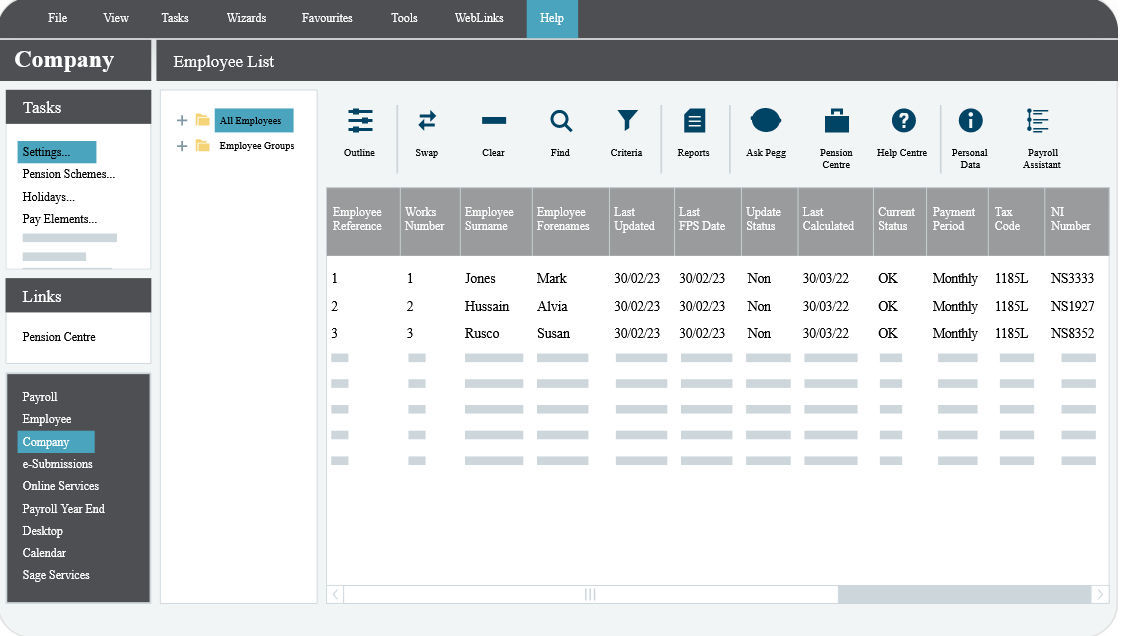The height and width of the screenshot is (636, 1126).
Task: Open the Wizards menu
Action: 246,17
